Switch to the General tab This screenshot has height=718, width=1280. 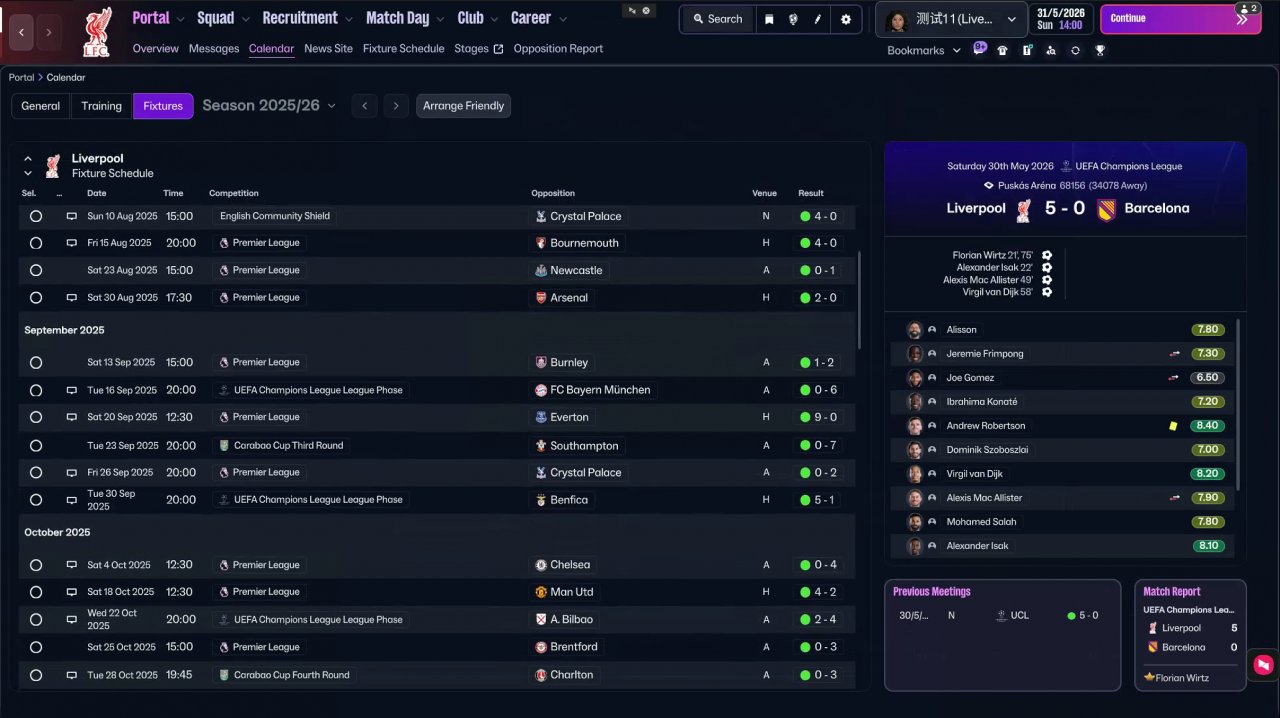(41, 106)
